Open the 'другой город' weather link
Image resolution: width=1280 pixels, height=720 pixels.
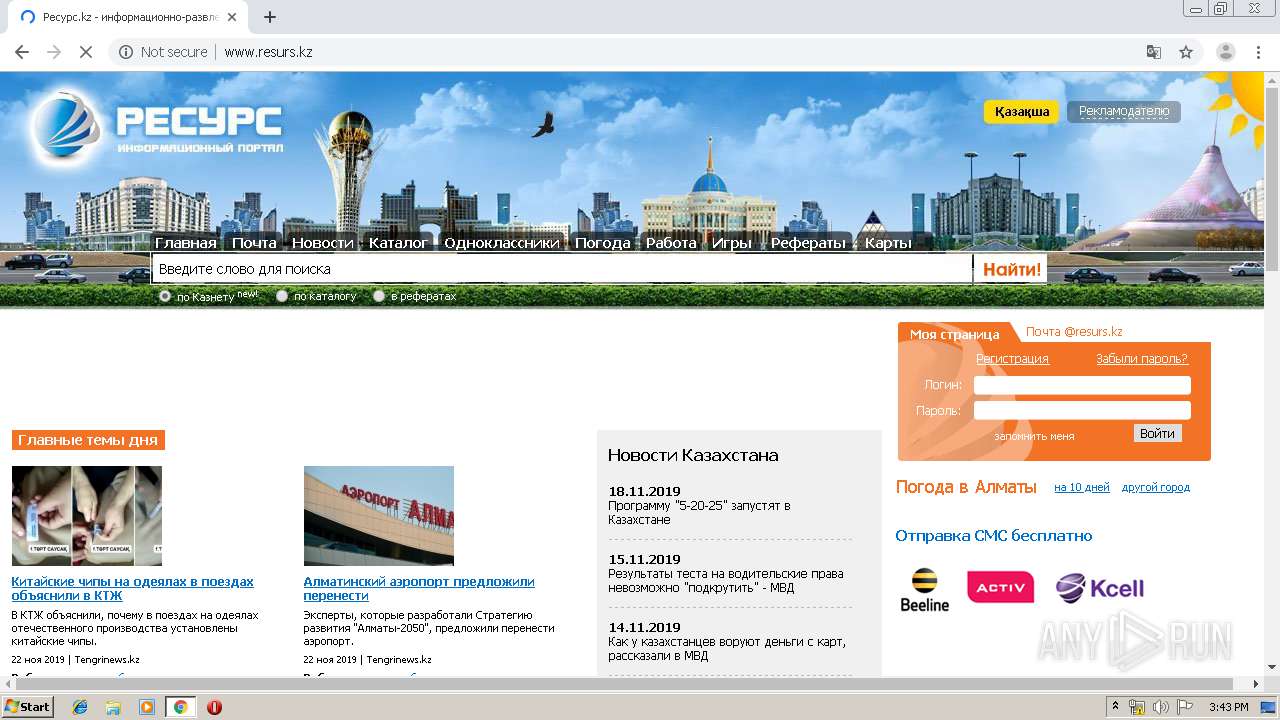(x=1156, y=488)
